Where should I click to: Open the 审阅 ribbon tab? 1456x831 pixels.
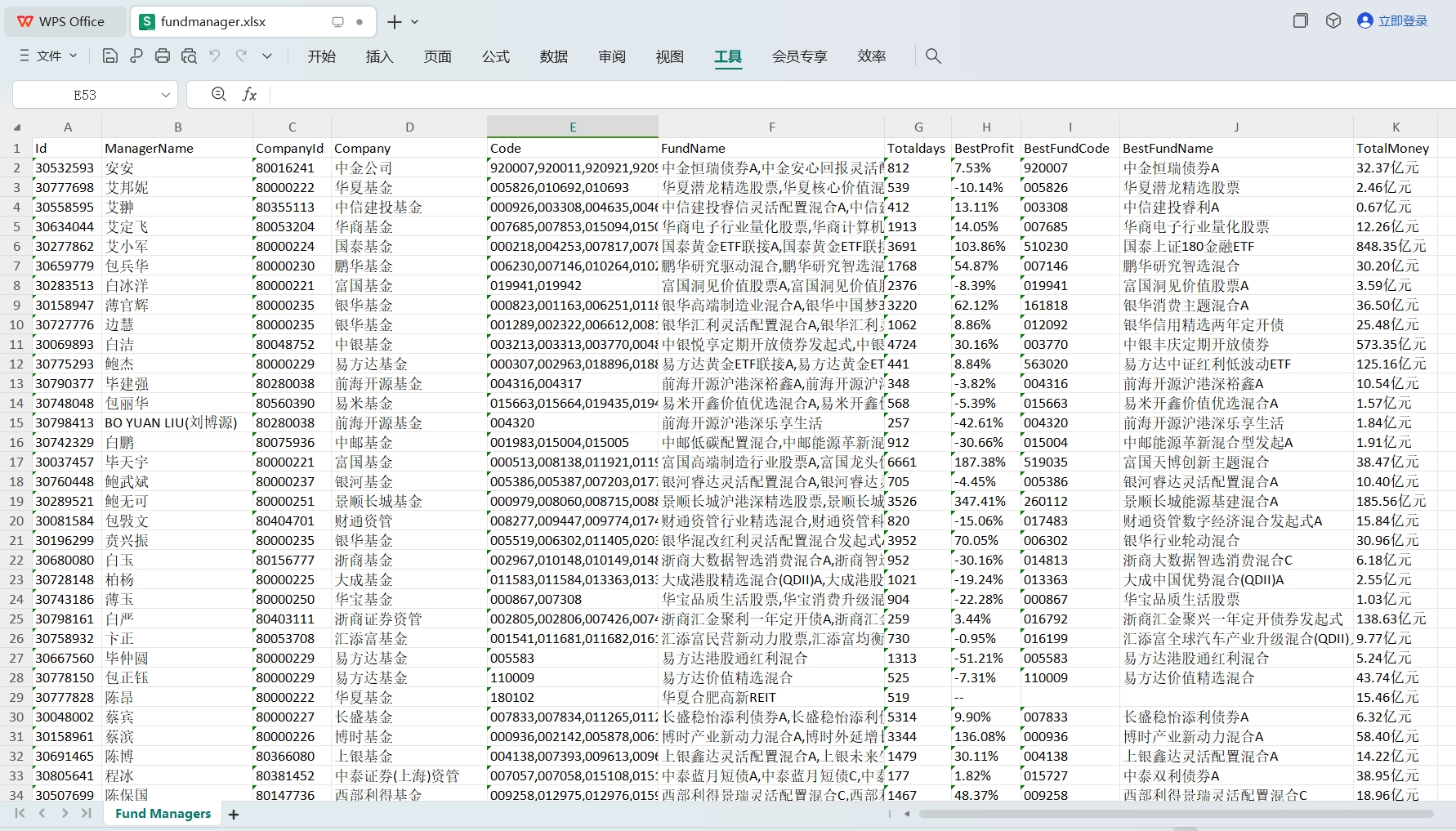[611, 56]
